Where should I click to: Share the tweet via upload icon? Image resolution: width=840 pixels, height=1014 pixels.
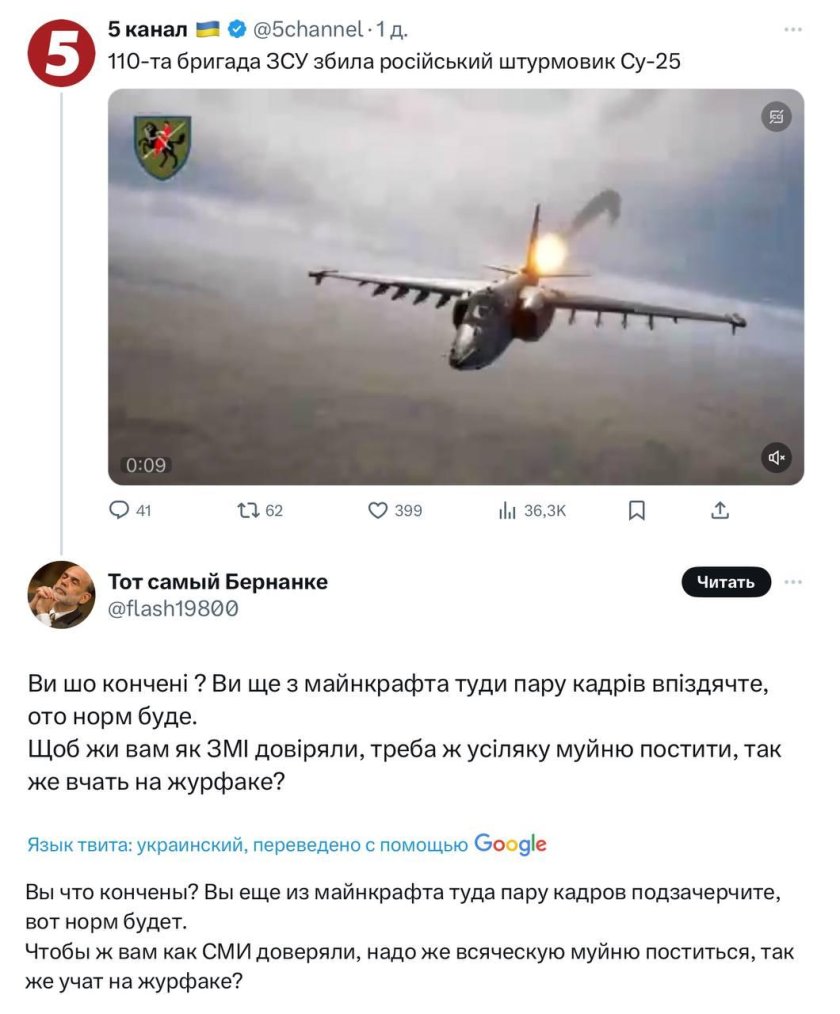(x=719, y=511)
